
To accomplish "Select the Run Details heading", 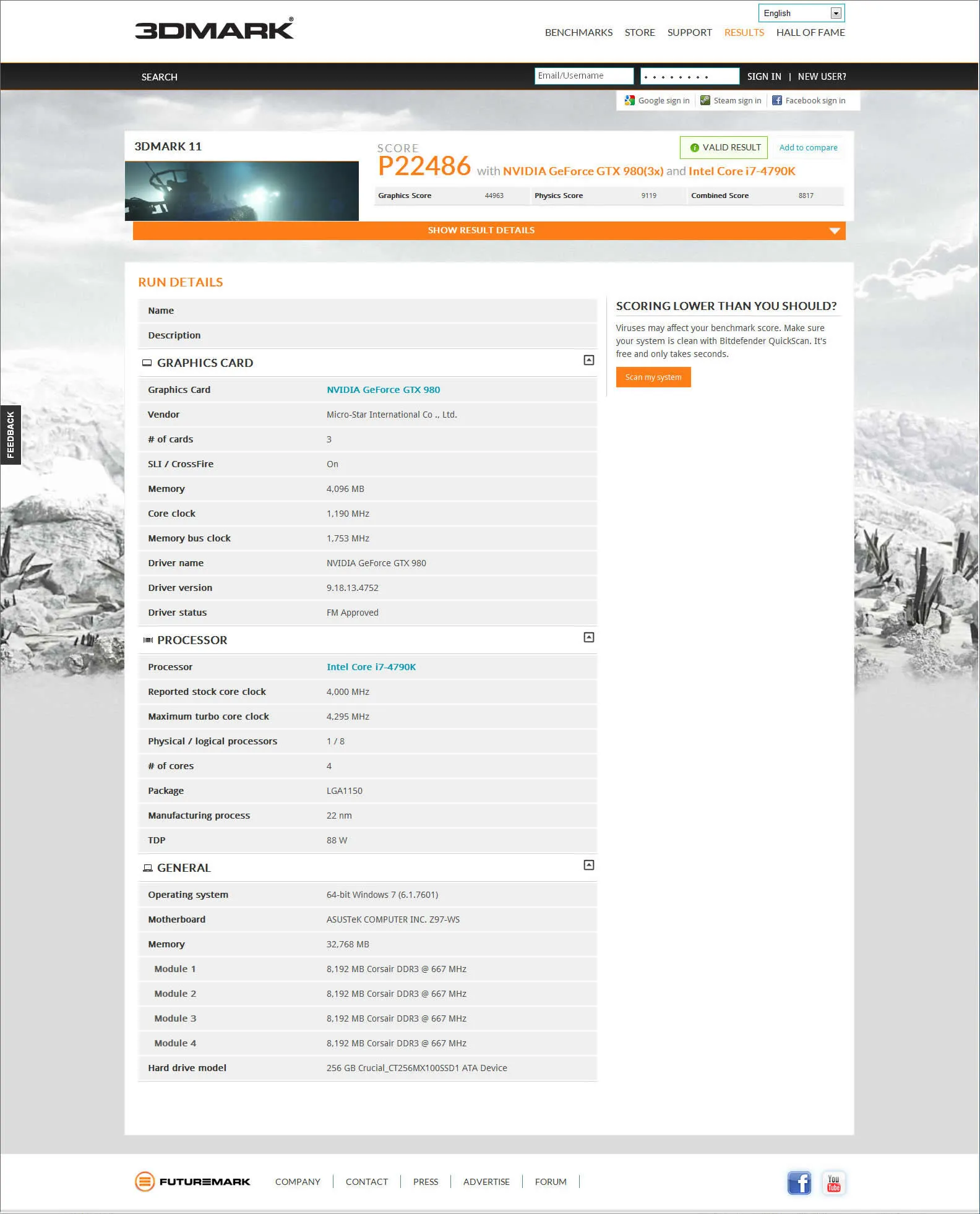I will pyautogui.click(x=181, y=282).
